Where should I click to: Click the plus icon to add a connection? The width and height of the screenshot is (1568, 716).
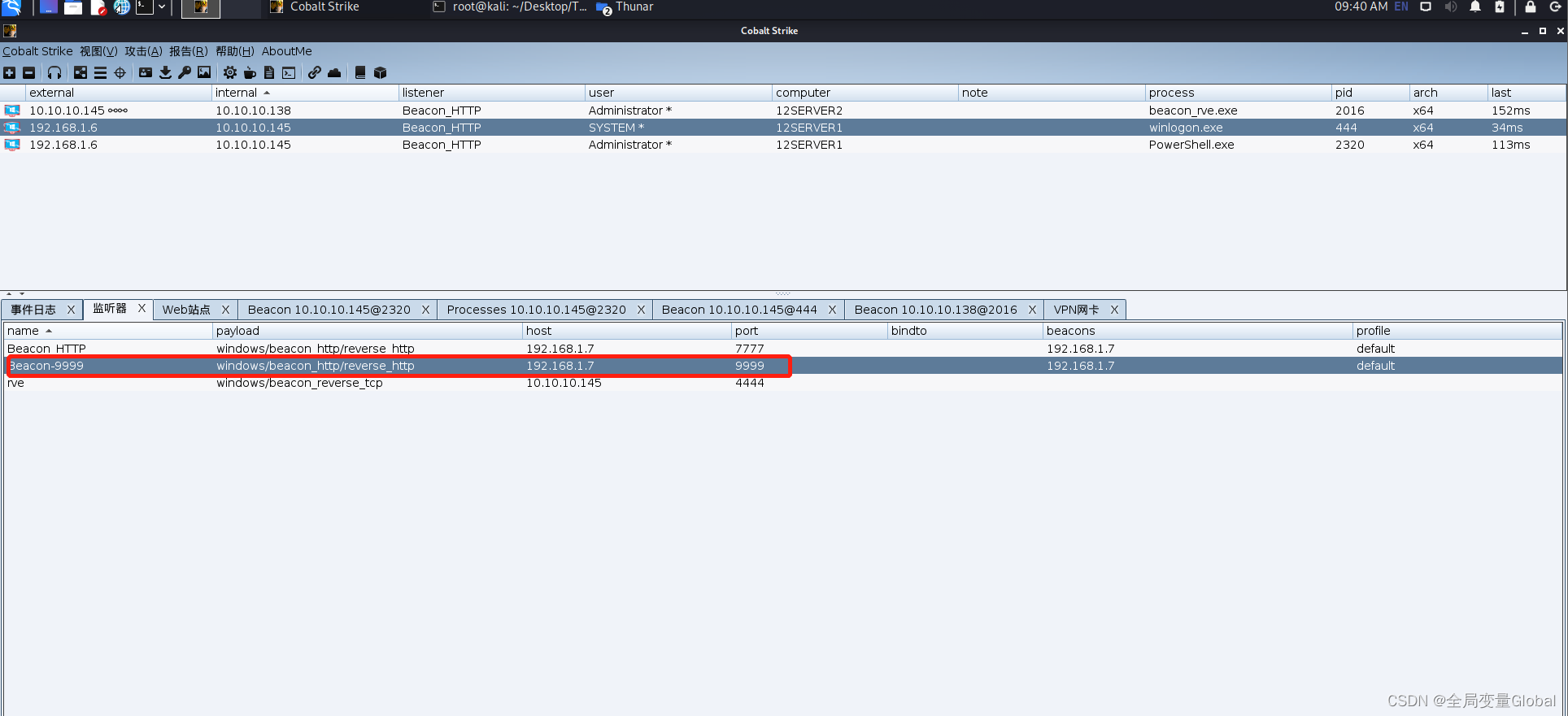click(10, 73)
